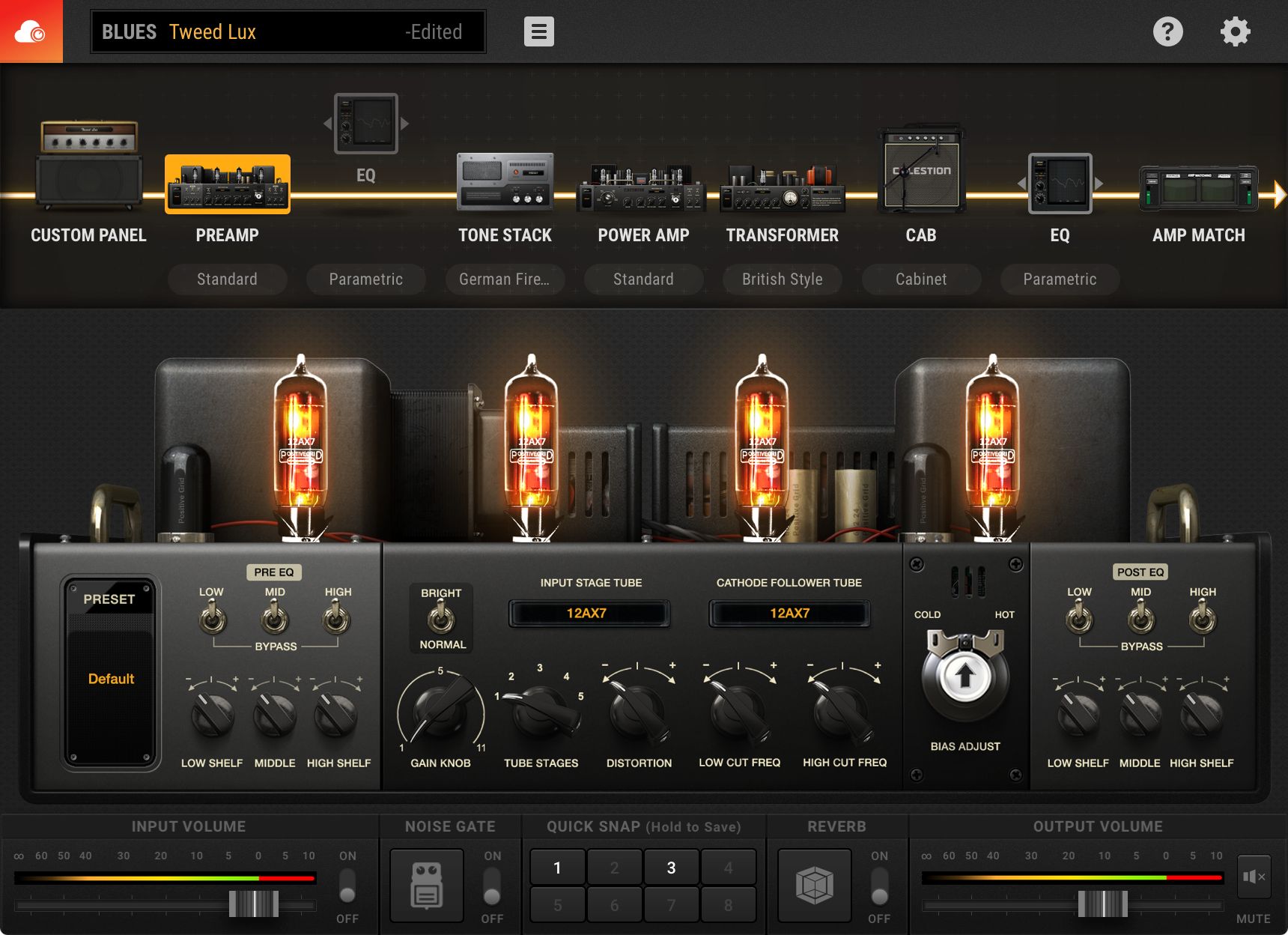Select Quick Snap slot 2
Image resolution: width=1288 pixels, height=935 pixels.
coord(614,868)
